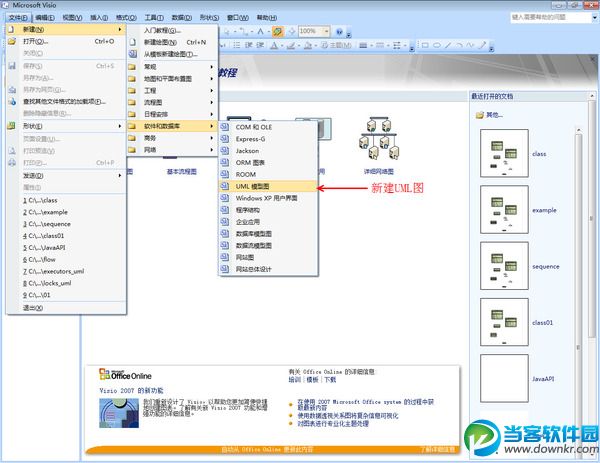Click the 模板 link in Office Online
Screen dimensions: 600x463
[x=313, y=380]
